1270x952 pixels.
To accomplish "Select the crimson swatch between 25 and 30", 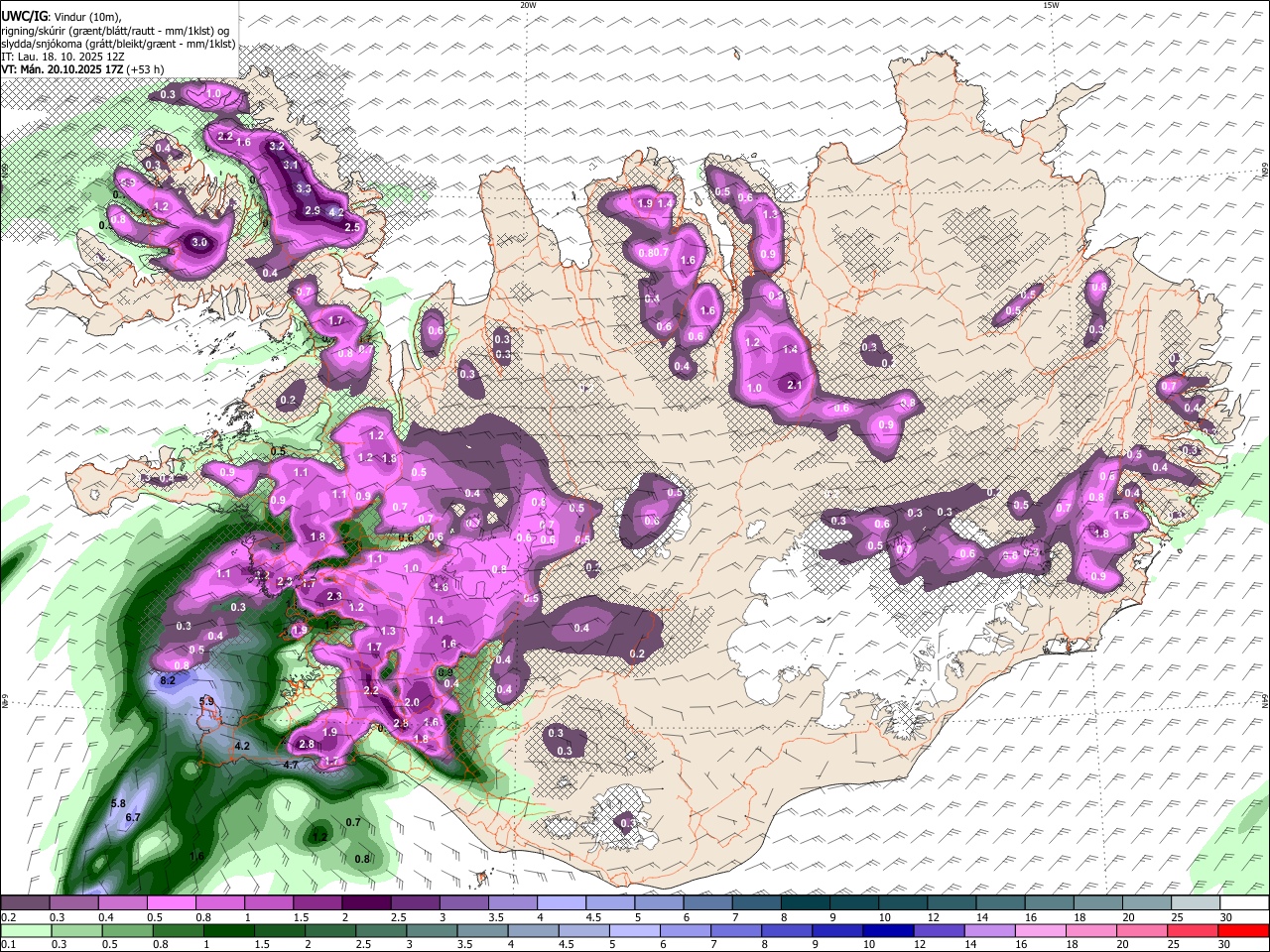I will [1191, 930].
